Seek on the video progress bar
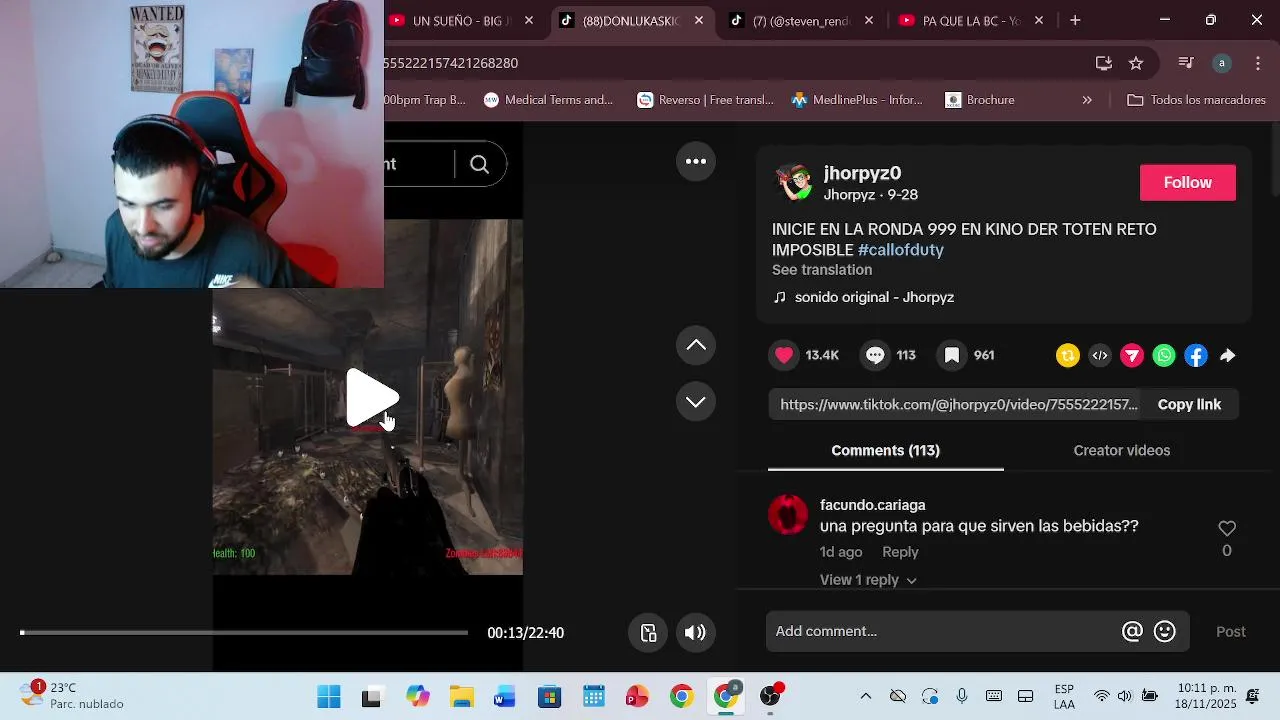 click(x=243, y=632)
